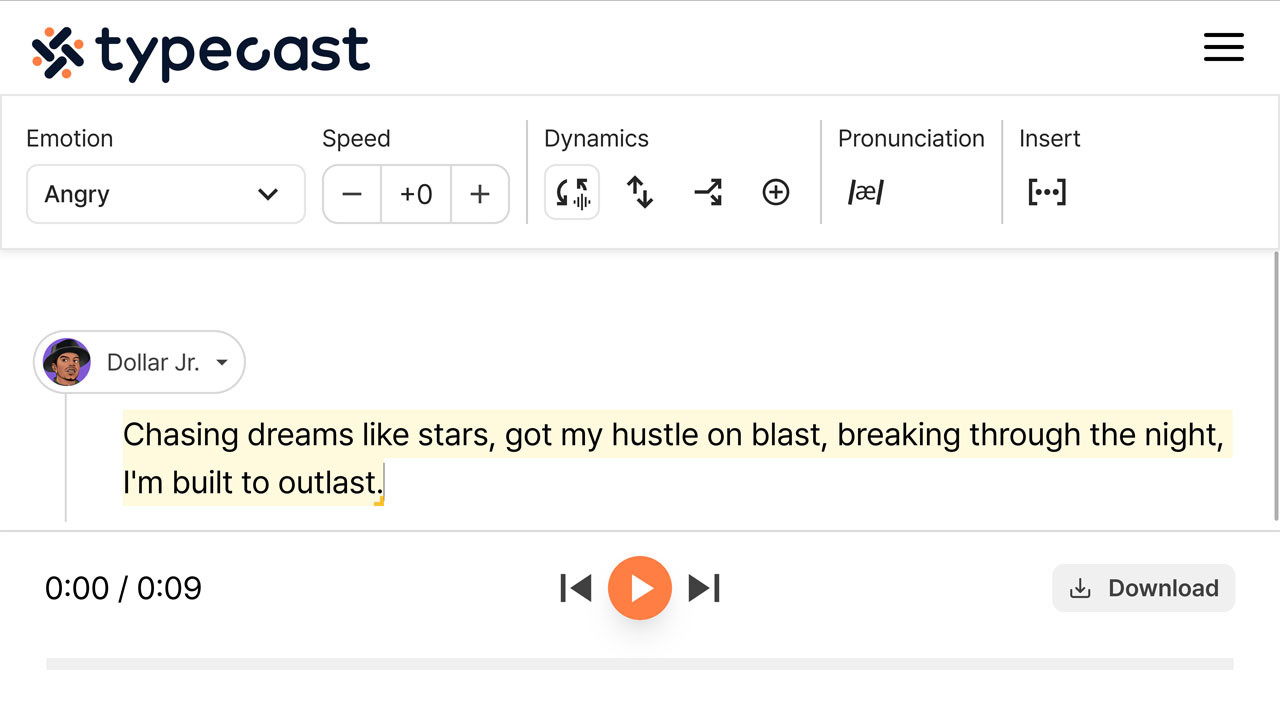Click the diverging arrow Dynamics icon
This screenshot has height=720, width=1280.
707,193
